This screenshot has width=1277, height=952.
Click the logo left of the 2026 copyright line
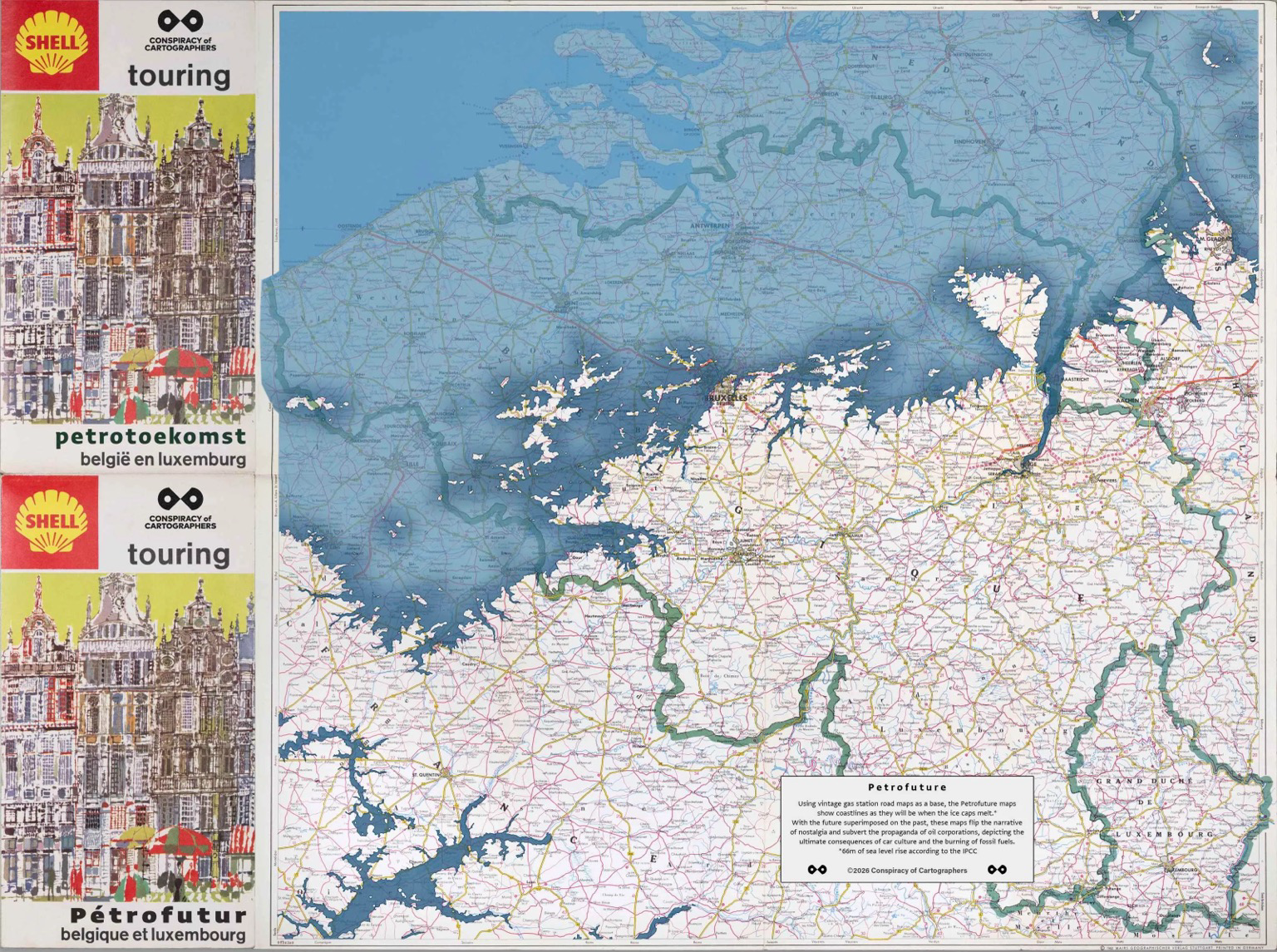coord(817,870)
